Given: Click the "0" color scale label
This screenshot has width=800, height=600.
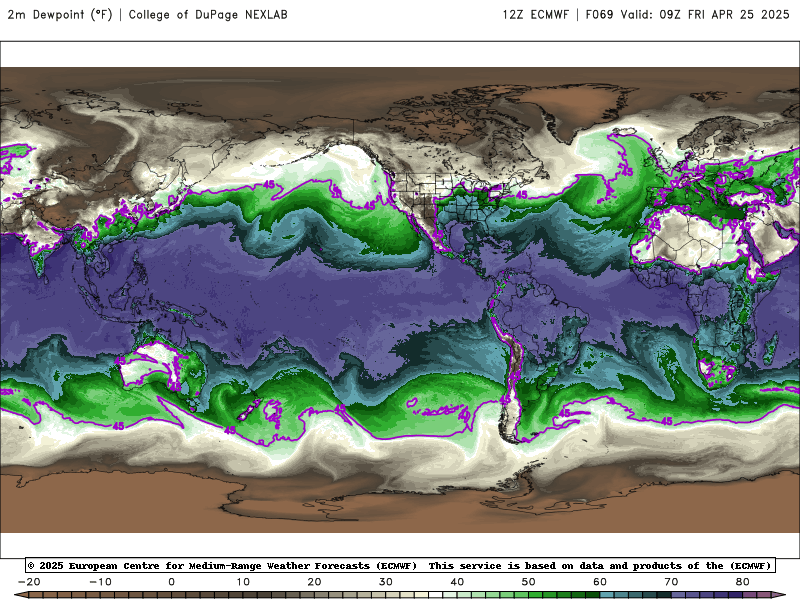Looking at the screenshot, I should point(171,582).
